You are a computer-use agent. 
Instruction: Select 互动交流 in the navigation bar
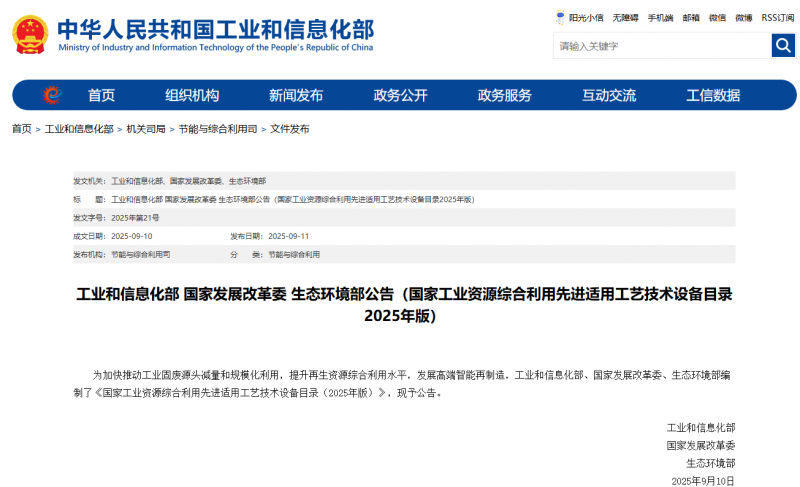[x=609, y=96]
